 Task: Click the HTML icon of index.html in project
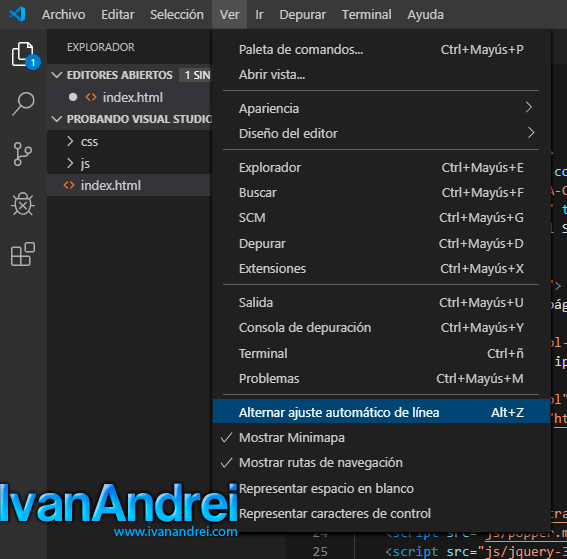(69, 185)
